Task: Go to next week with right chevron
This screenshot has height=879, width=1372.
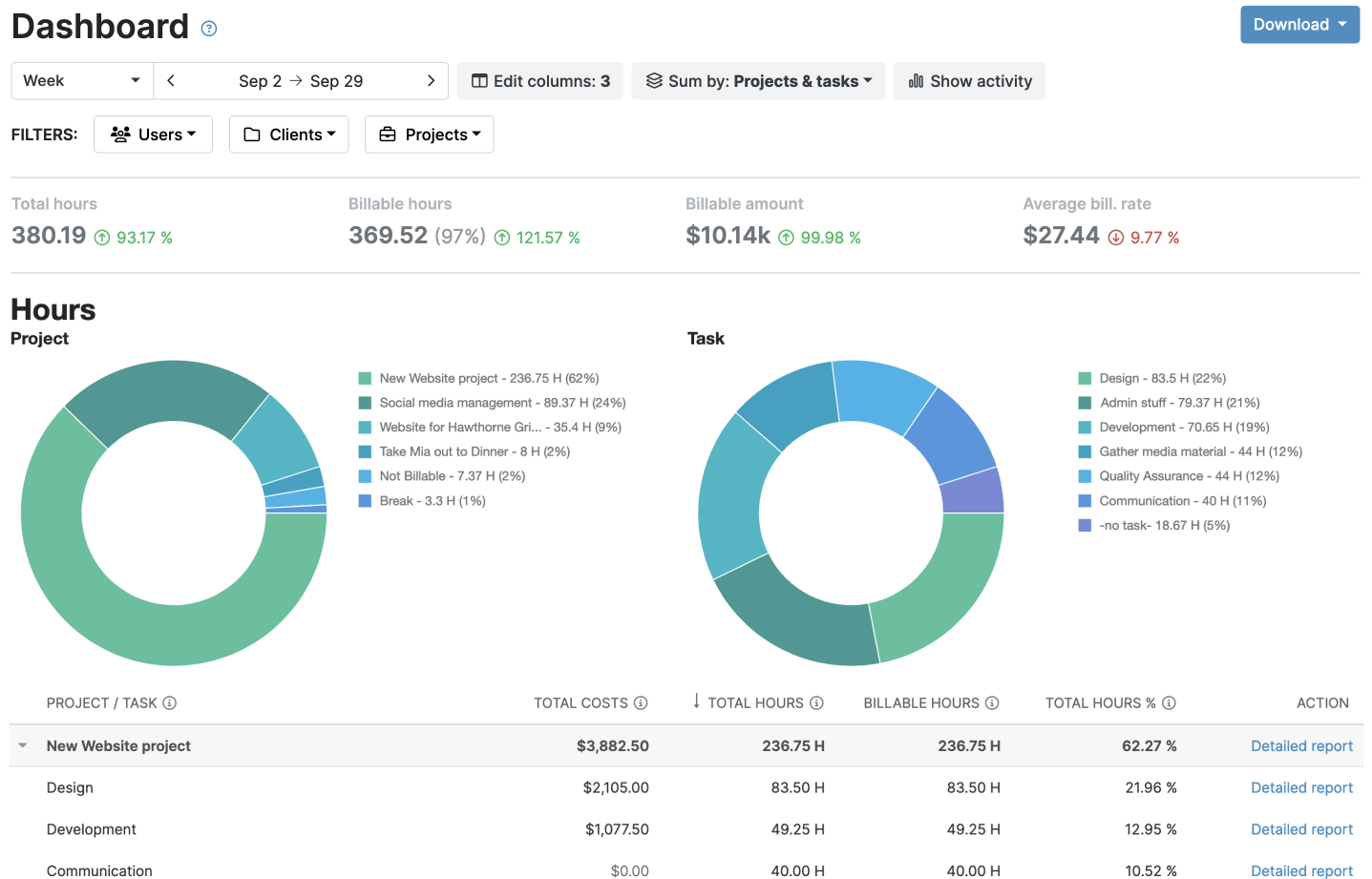Action: pos(431,81)
